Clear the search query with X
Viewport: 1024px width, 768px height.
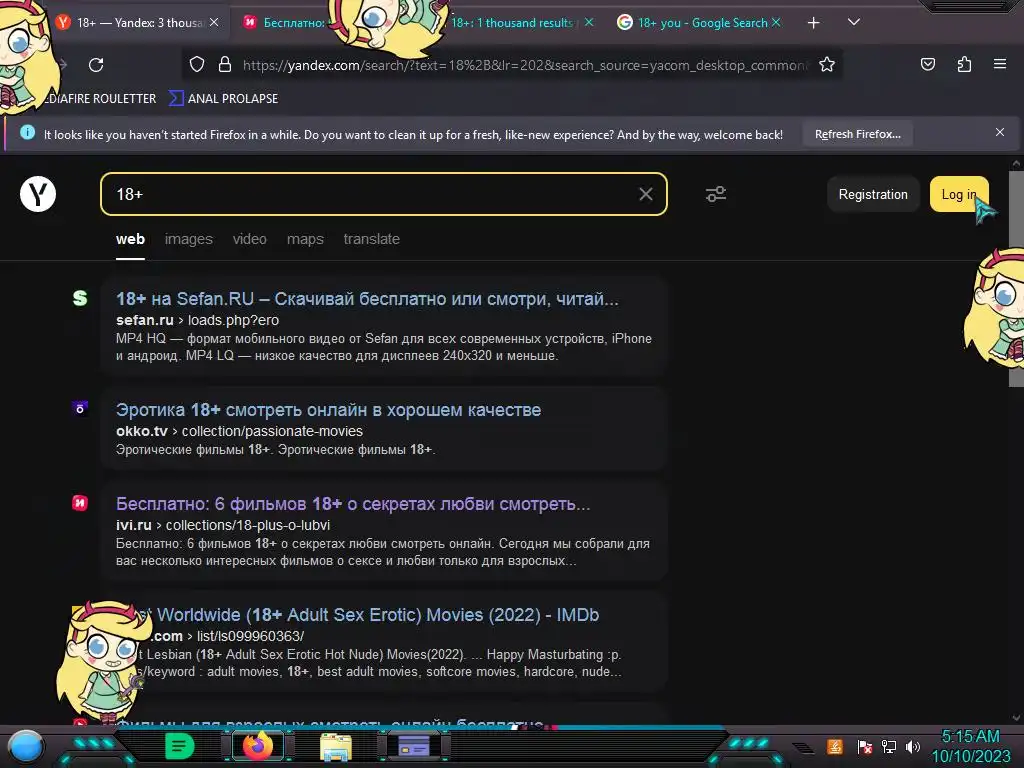[645, 194]
